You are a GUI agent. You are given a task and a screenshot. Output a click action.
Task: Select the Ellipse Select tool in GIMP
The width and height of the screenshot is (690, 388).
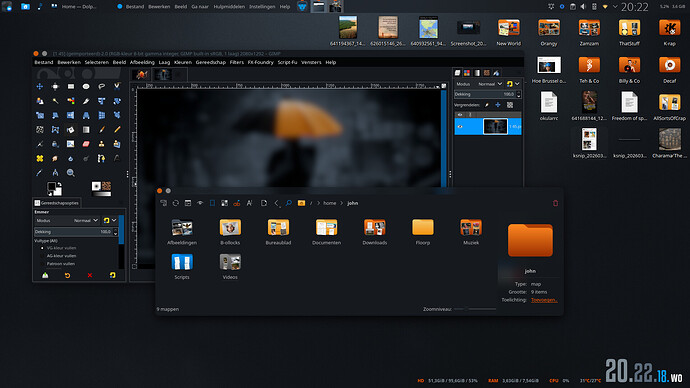click(86, 87)
